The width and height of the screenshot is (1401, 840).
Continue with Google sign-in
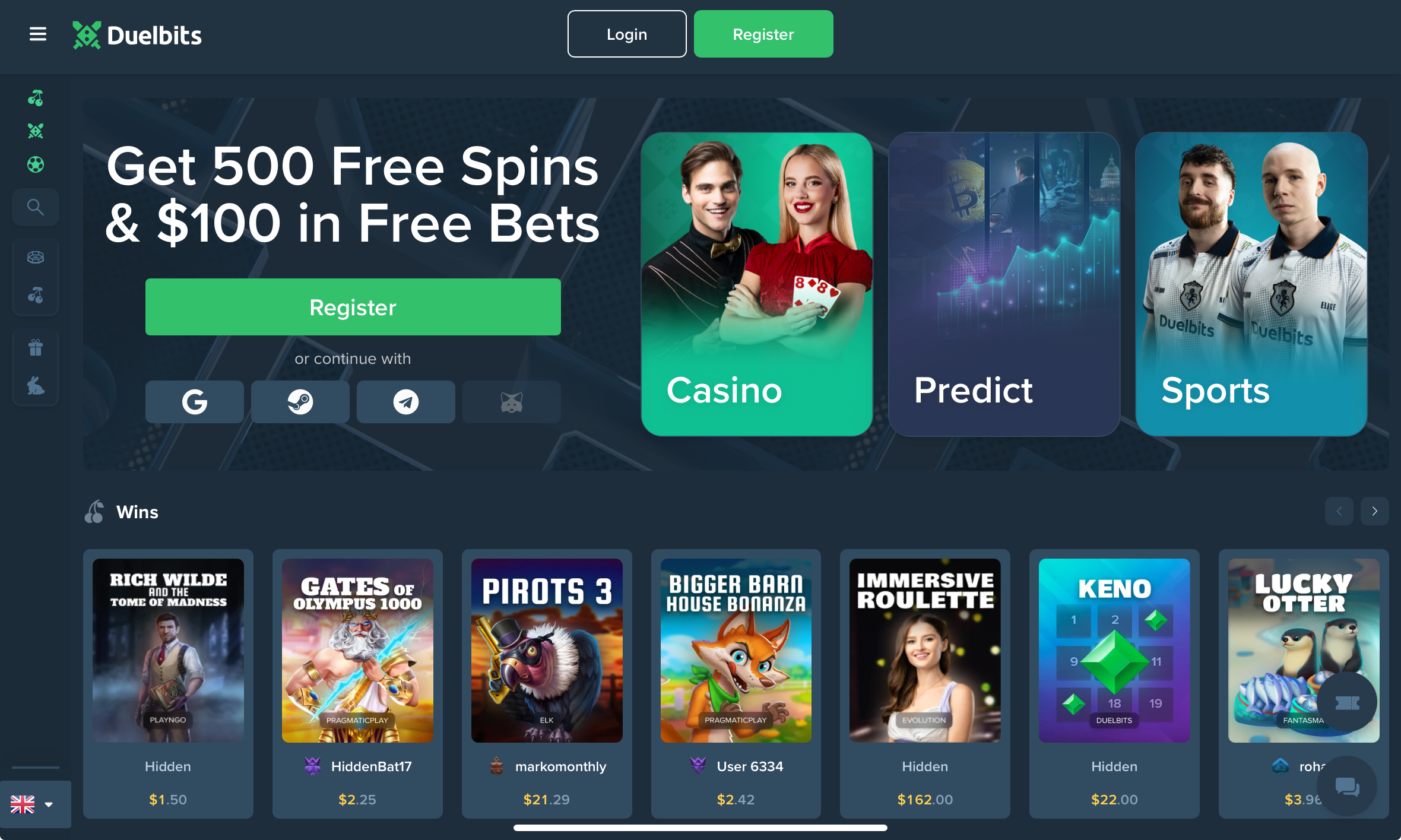(195, 402)
